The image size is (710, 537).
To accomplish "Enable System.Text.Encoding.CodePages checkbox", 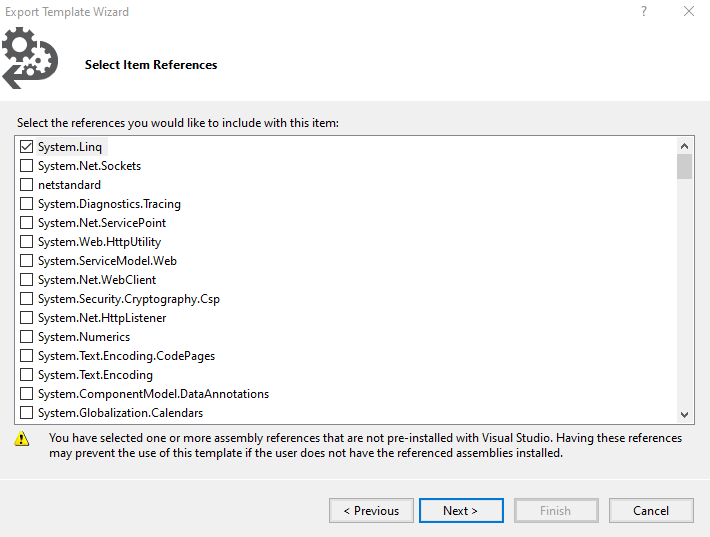I will (x=26, y=356).
